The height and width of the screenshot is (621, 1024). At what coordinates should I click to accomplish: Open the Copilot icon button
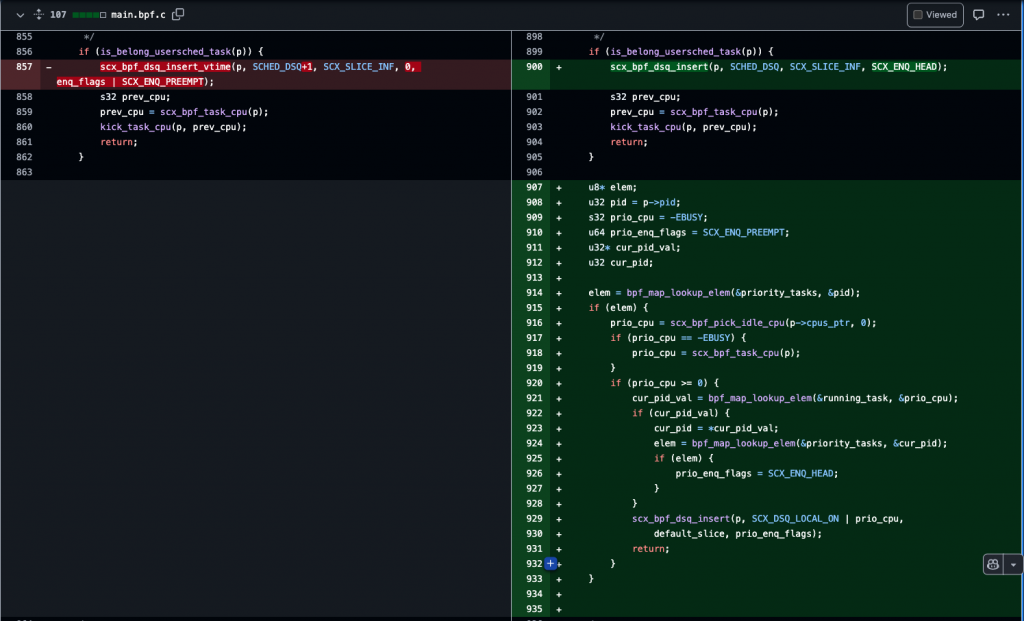coord(993,564)
